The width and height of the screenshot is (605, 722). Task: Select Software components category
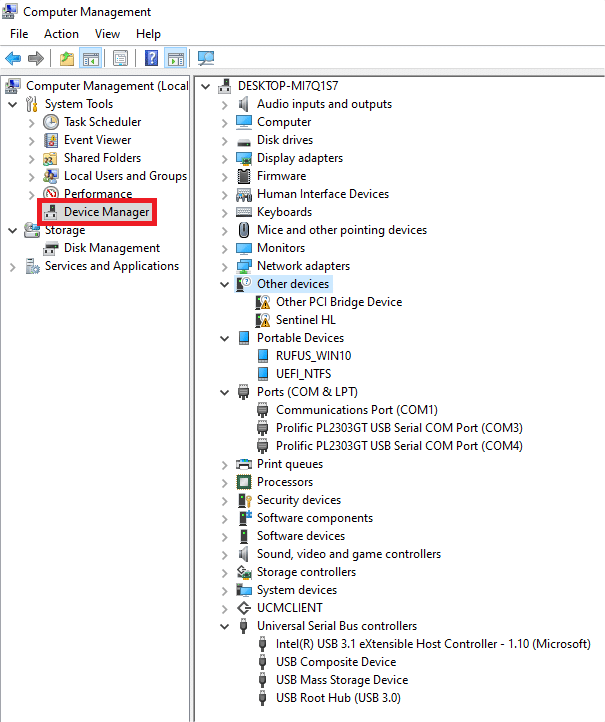click(315, 518)
